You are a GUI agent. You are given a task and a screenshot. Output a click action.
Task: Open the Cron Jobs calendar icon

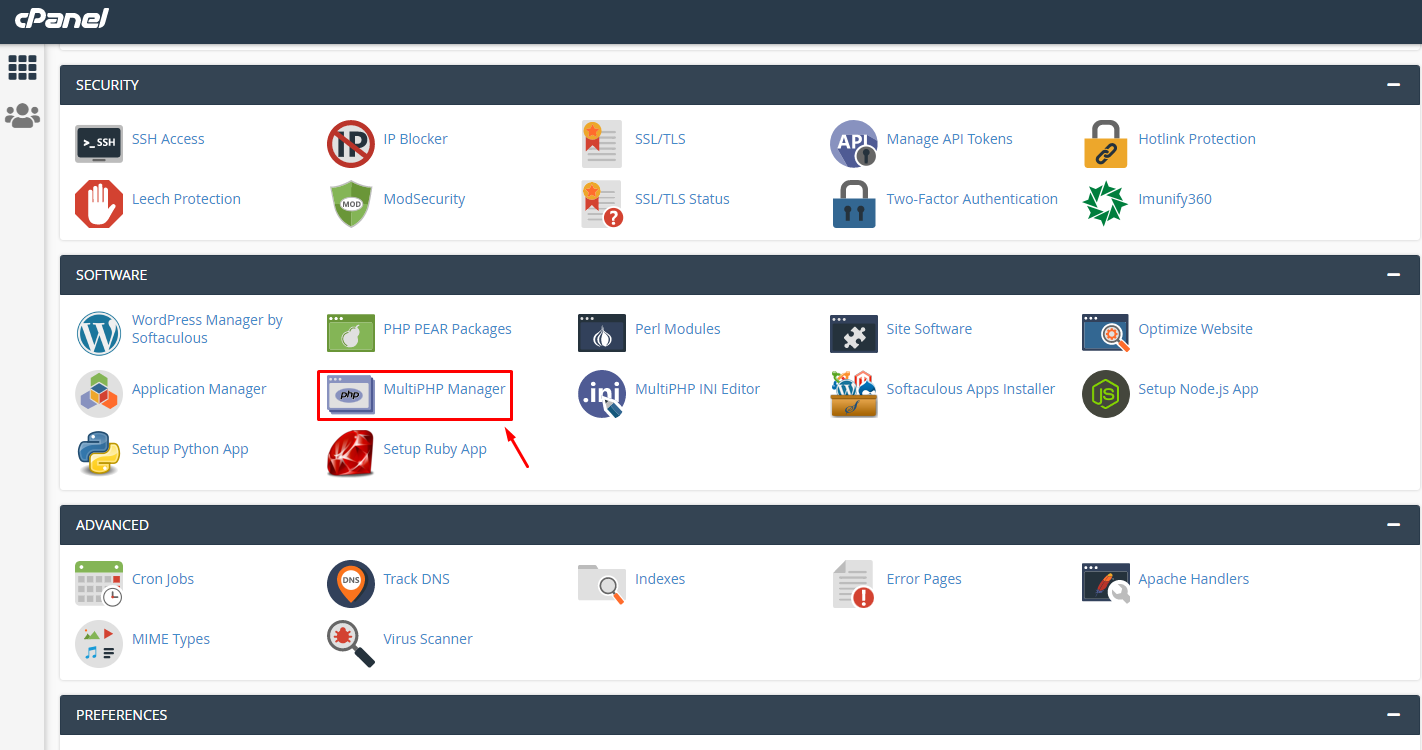coord(98,583)
